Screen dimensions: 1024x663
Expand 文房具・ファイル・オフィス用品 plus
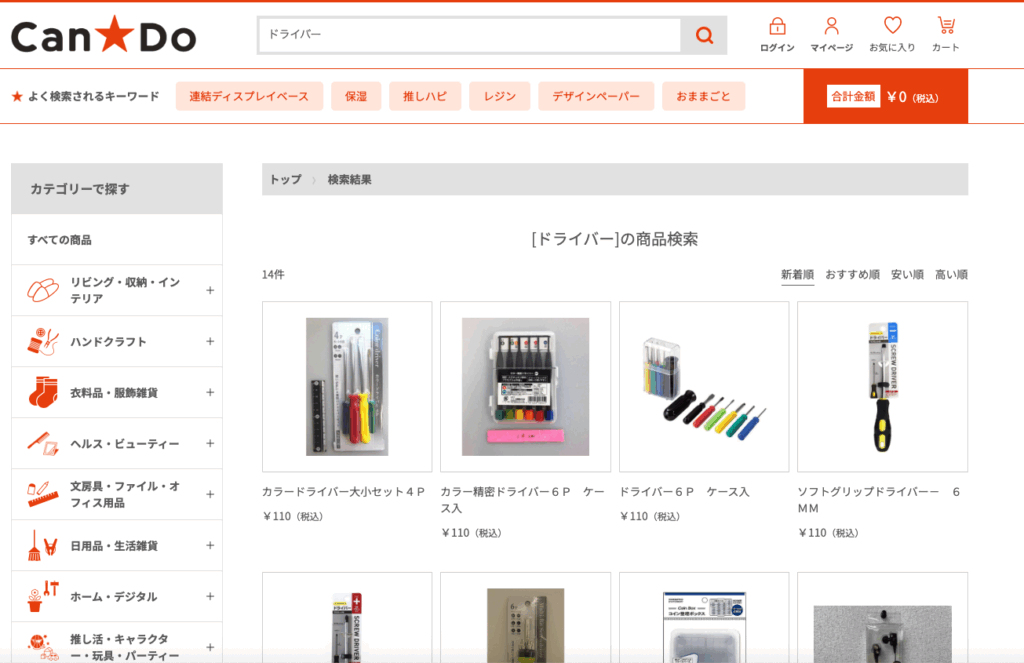210,494
